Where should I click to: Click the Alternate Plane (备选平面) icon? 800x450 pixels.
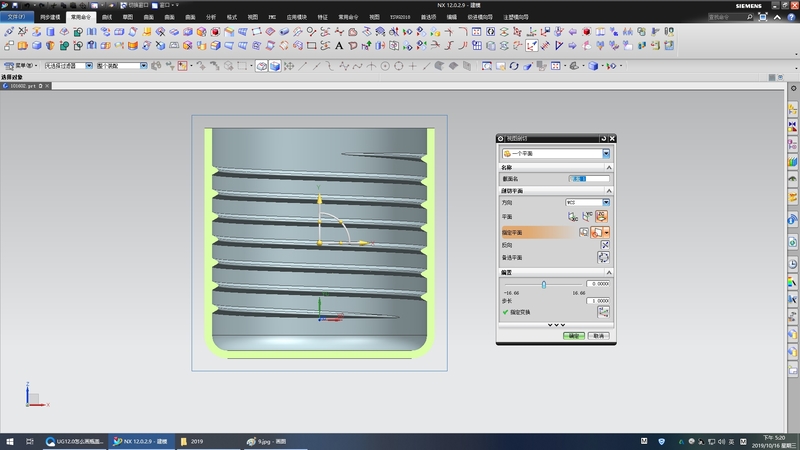click(x=604, y=257)
